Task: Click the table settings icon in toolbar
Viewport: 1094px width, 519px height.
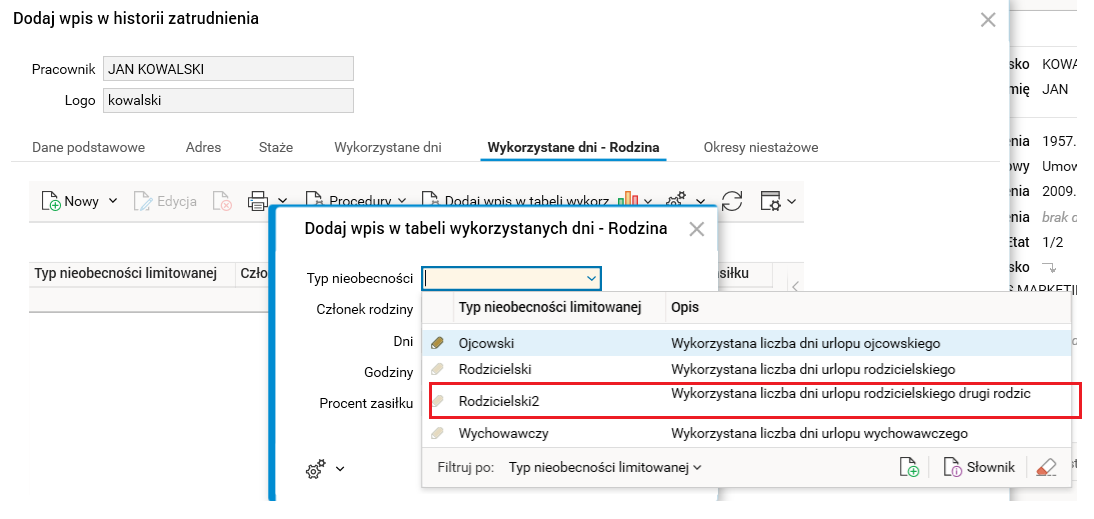Action: click(x=770, y=201)
